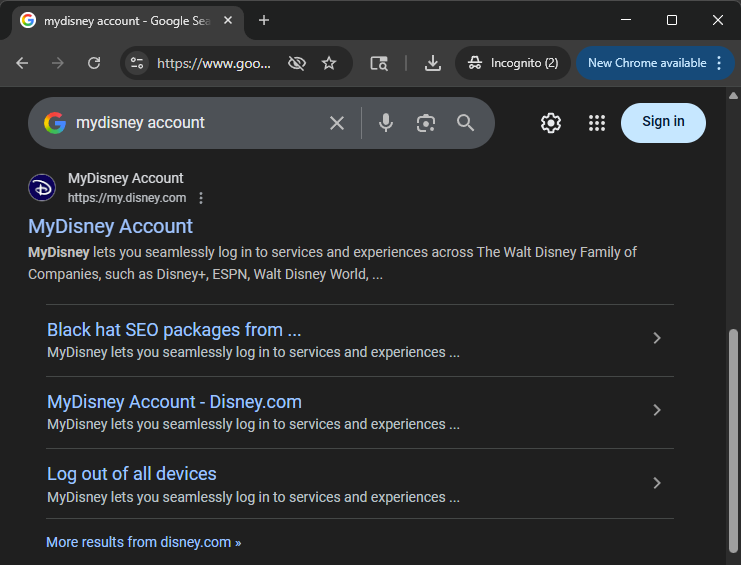The height and width of the screenshot is (565, 741).
Task: Go back using the browser back arrow
Action: (x=22, y=63)
